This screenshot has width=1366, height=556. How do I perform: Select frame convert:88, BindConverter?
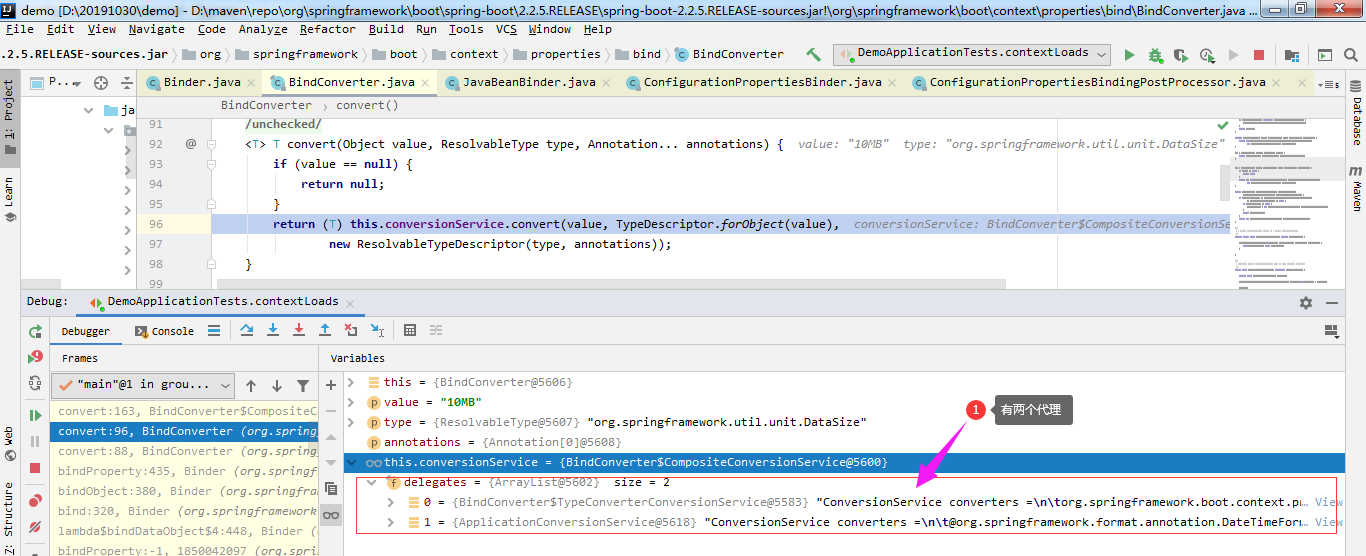pyautogui.click(x=185, y=451)
